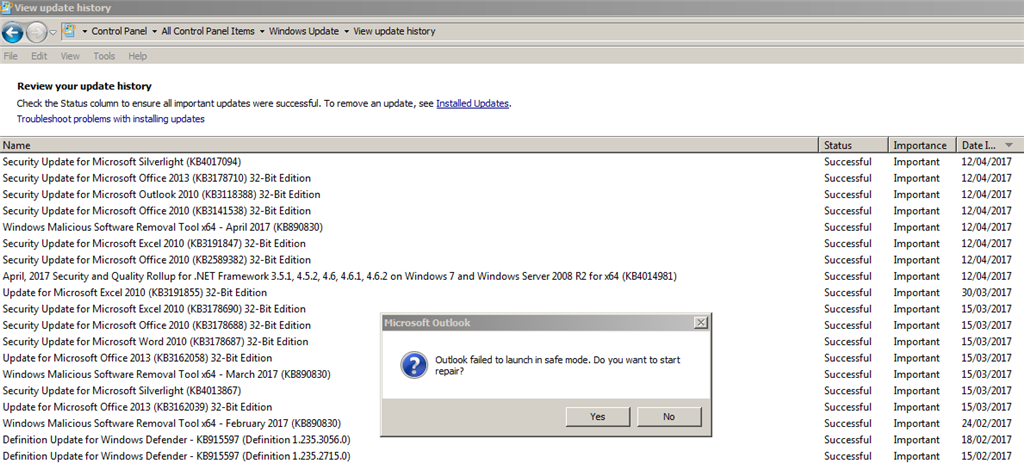The image size is (1024, 463).
Task: Click the 15/02/2017 date cell
Action: point(986,456)
